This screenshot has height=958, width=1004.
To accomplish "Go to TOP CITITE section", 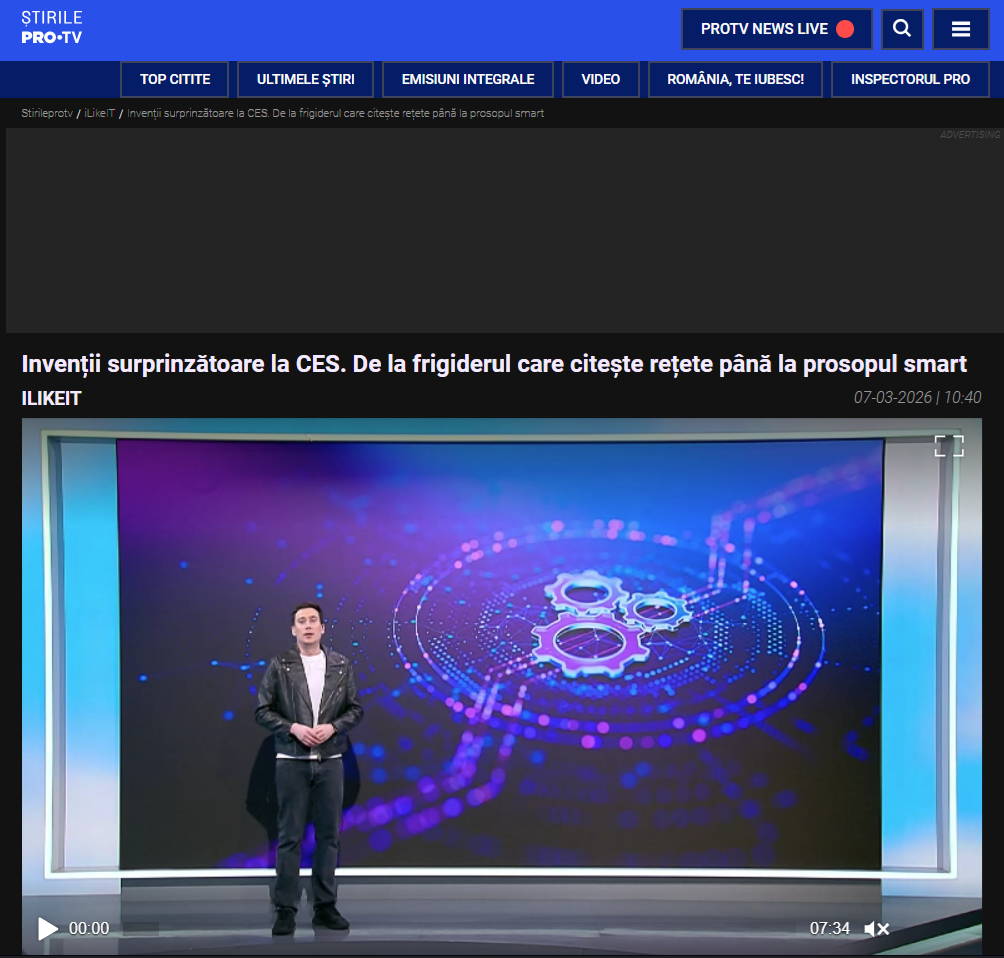I will coord(175,79).
